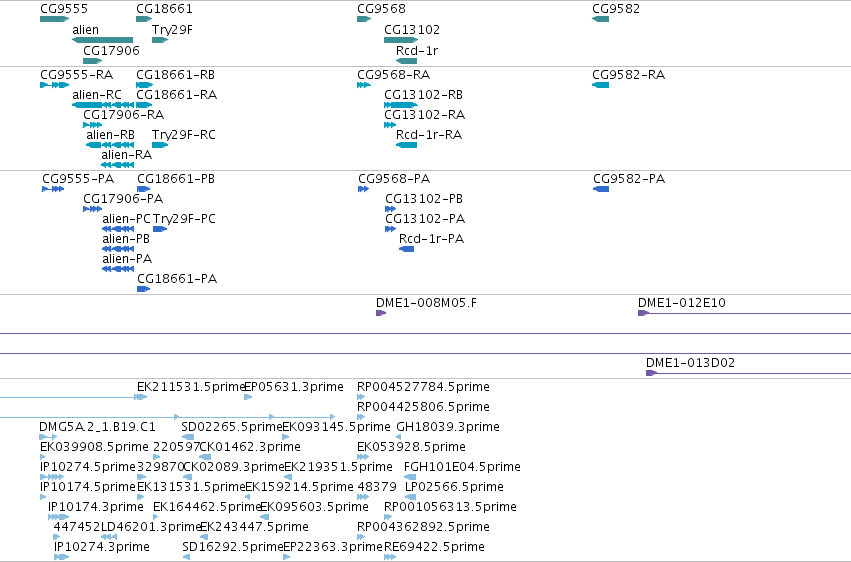Select transcript CG13102-RB
The width and height of the screenshot is (851, 562).
[x=401, y=105]
